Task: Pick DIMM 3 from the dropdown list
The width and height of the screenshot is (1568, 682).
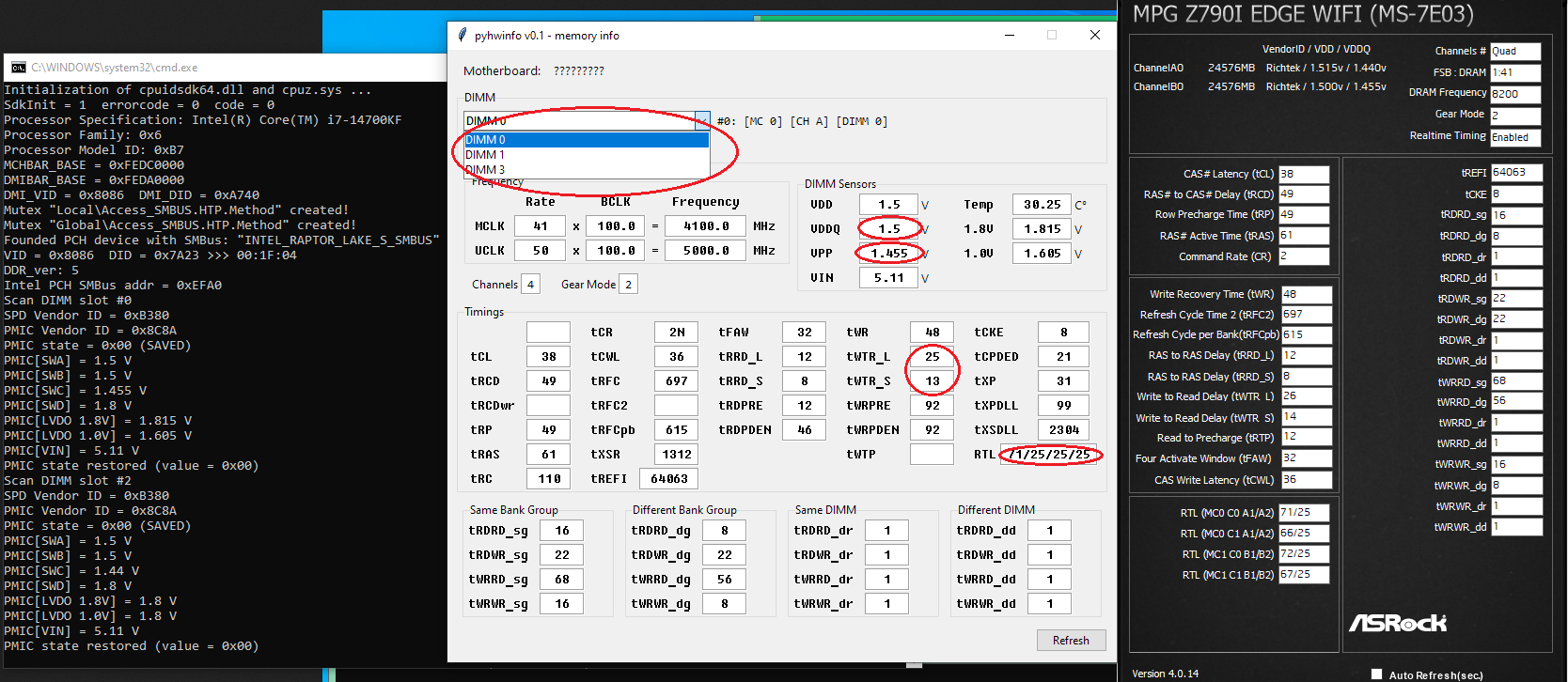Action: click(587, 170)
